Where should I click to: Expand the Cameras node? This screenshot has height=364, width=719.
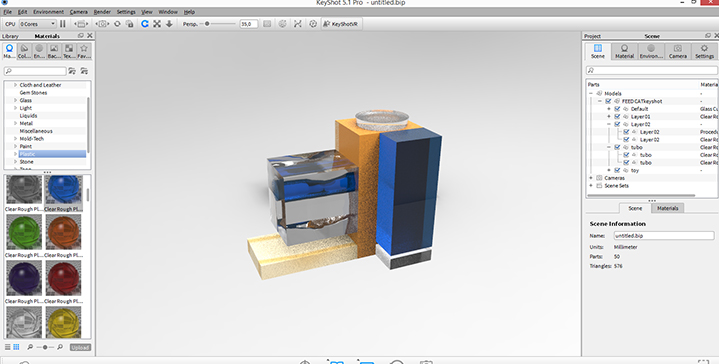point(591,178)
